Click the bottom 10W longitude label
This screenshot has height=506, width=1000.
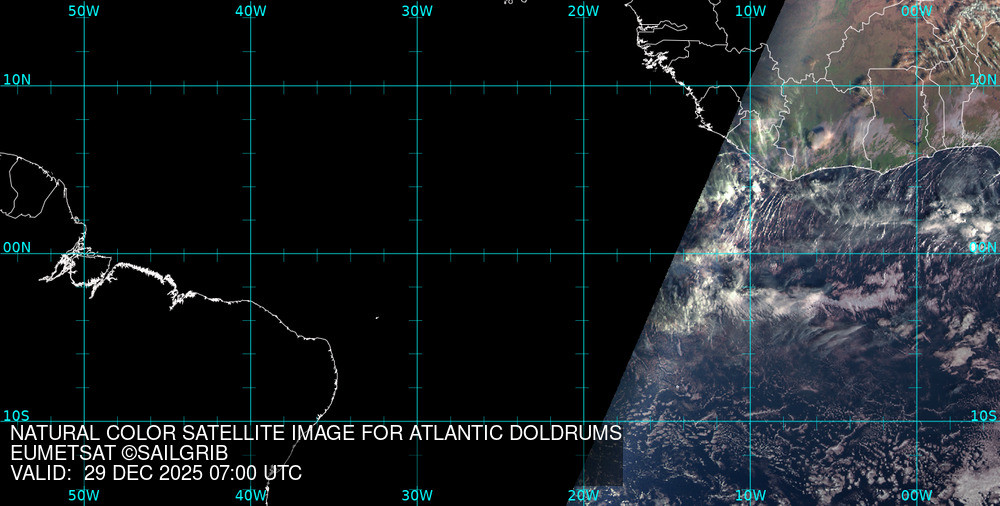(x=750, y=495)
